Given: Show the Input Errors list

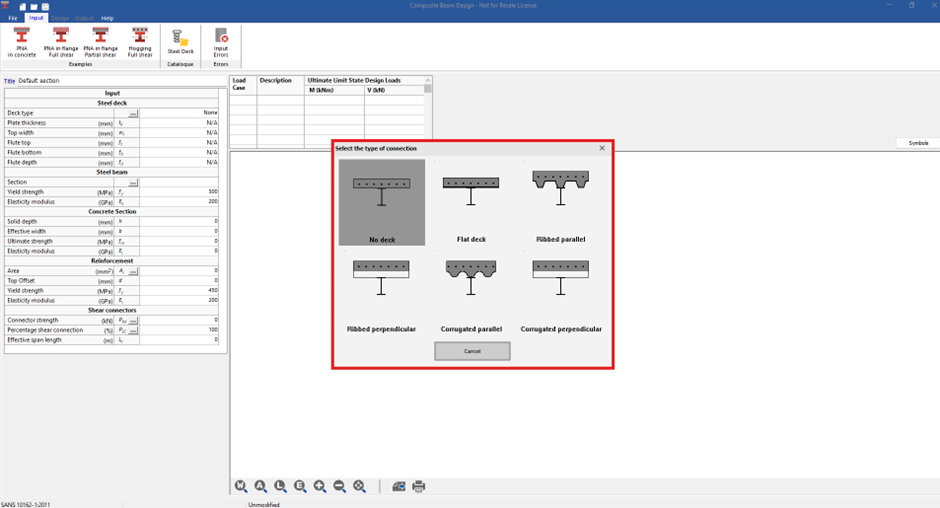Looking at the screenshot, I should coord(221,42).
